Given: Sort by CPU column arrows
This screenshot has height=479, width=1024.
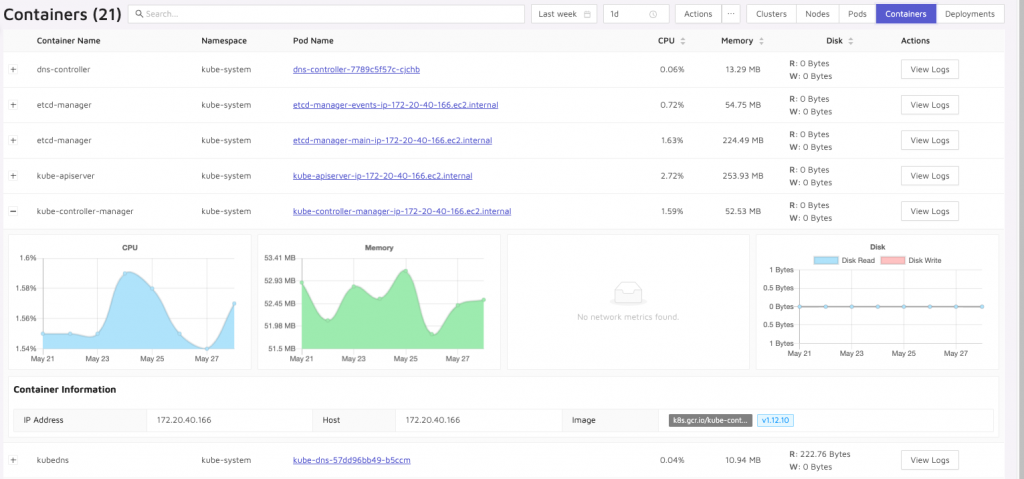Looking at the screenshot, I should coord(682,41).
